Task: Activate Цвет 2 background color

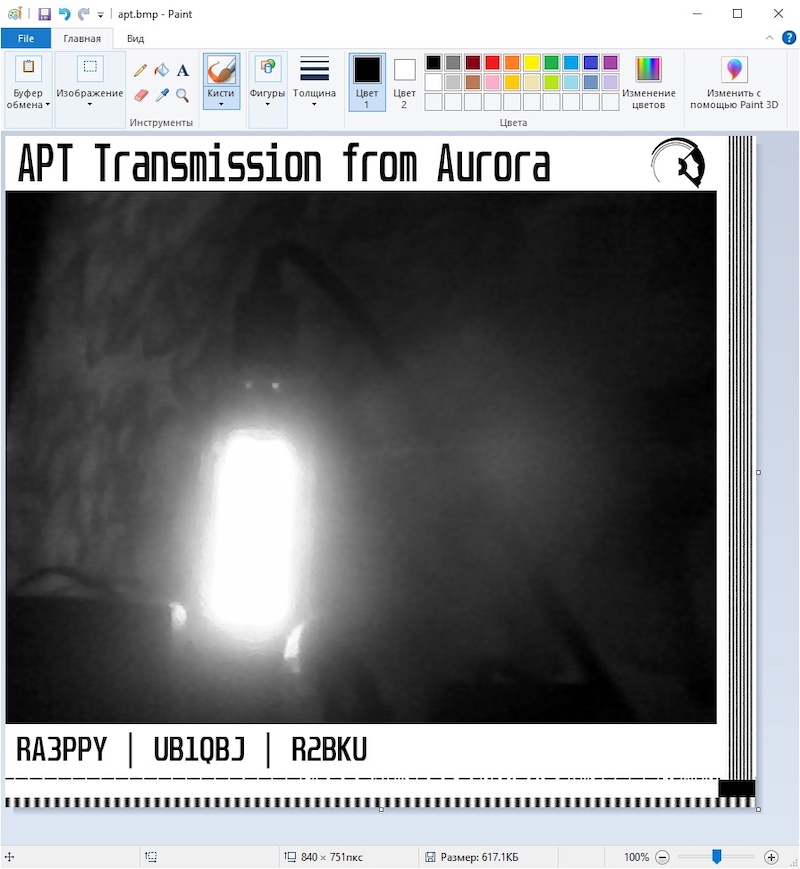Action: click(404, 81)
